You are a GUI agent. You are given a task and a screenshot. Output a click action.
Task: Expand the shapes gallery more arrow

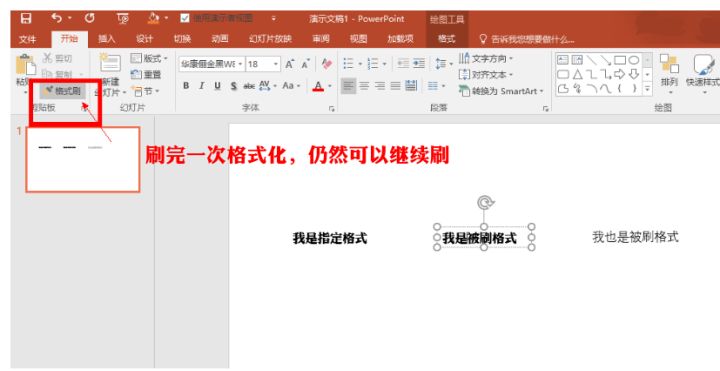point(647,89)
